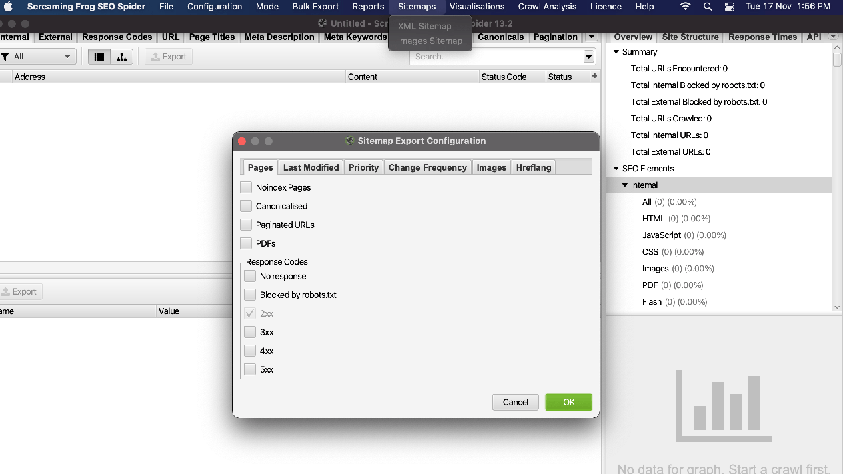843x474 pixels.
Task: Click OK to confirm sitemap export
Action: (568, 402)
